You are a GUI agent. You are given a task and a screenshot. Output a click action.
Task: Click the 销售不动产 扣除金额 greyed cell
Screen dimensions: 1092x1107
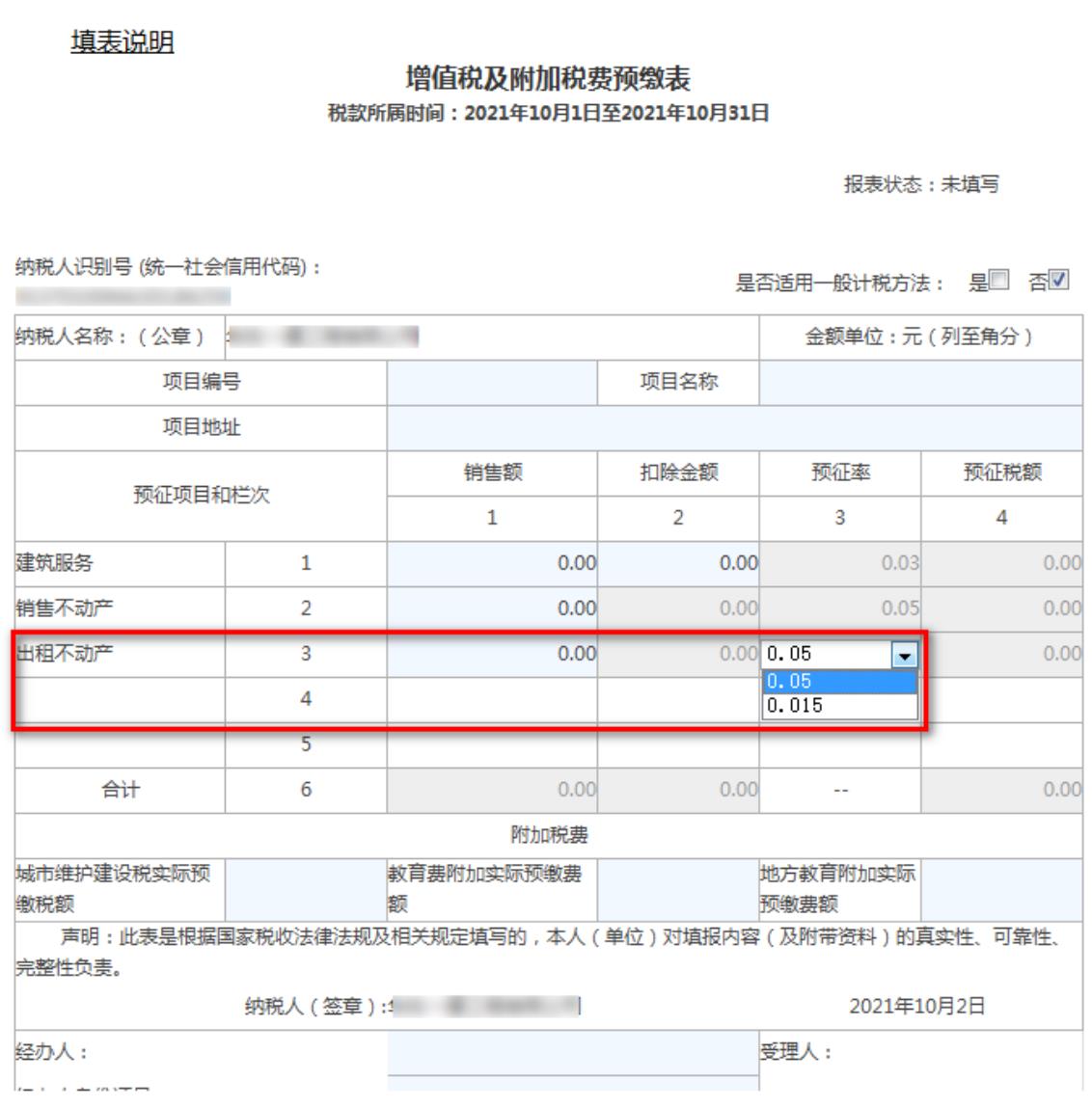[678, 608]
